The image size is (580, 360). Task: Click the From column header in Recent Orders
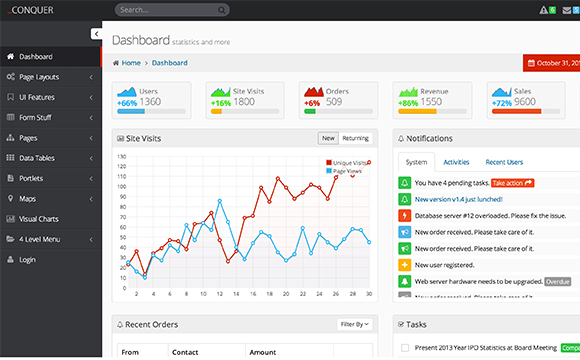pos(130,352)
